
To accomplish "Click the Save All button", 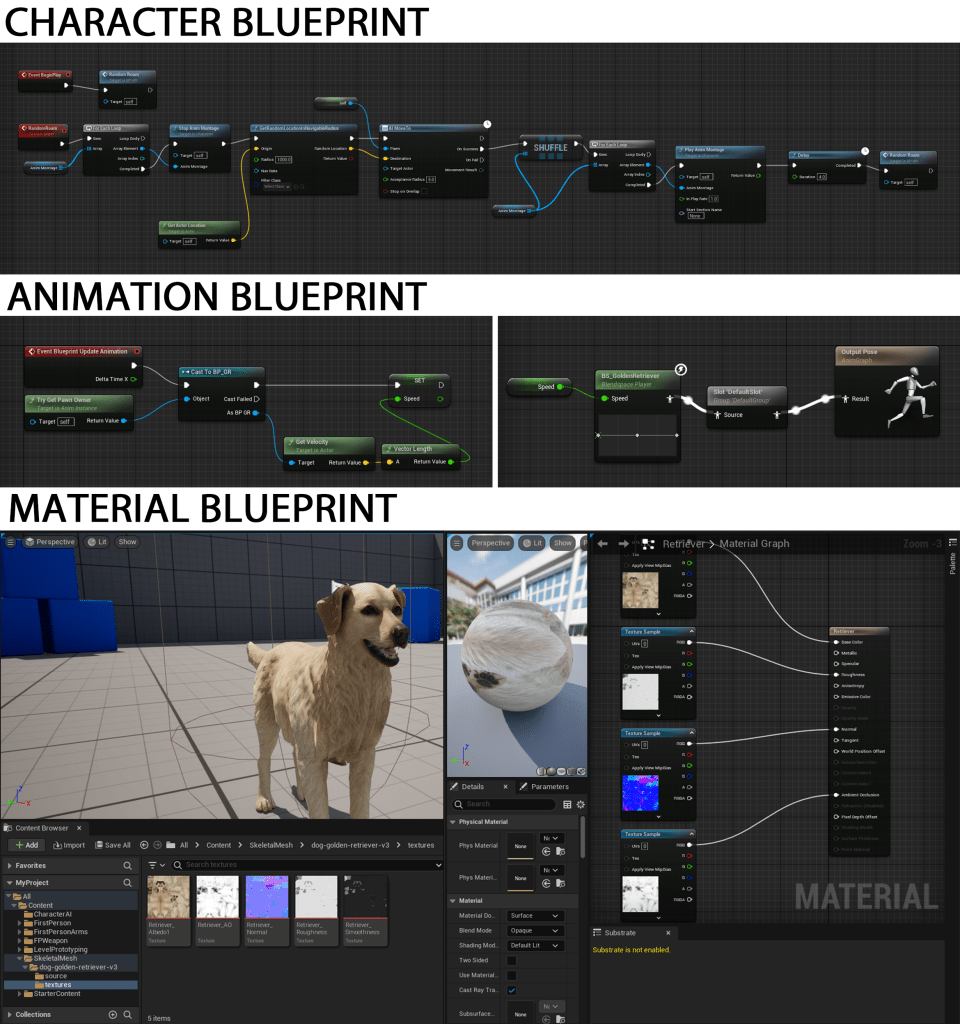I will coord(110,845).
